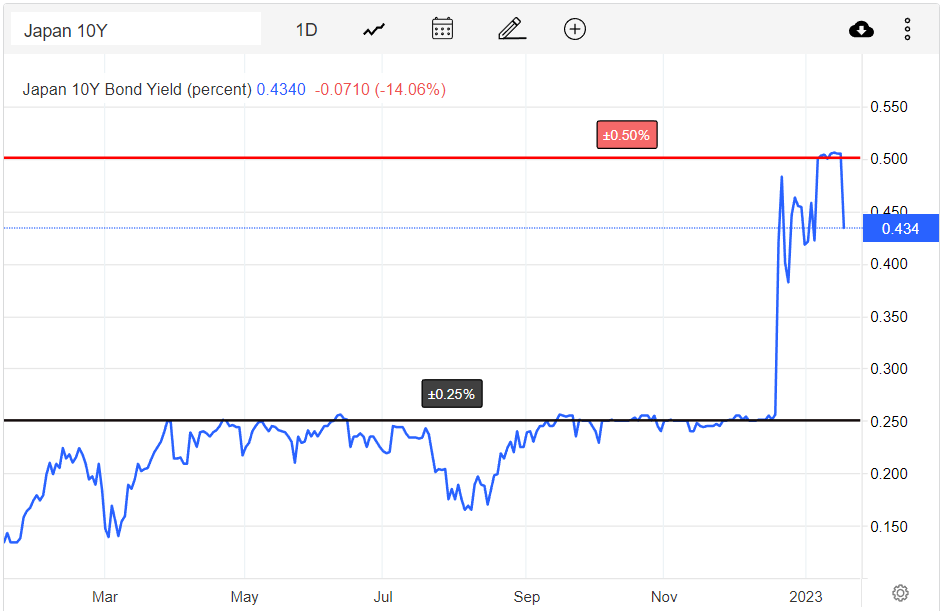Open the chart type line icon
This screenshot has height=611, width=941.
(x=374, y=29)
